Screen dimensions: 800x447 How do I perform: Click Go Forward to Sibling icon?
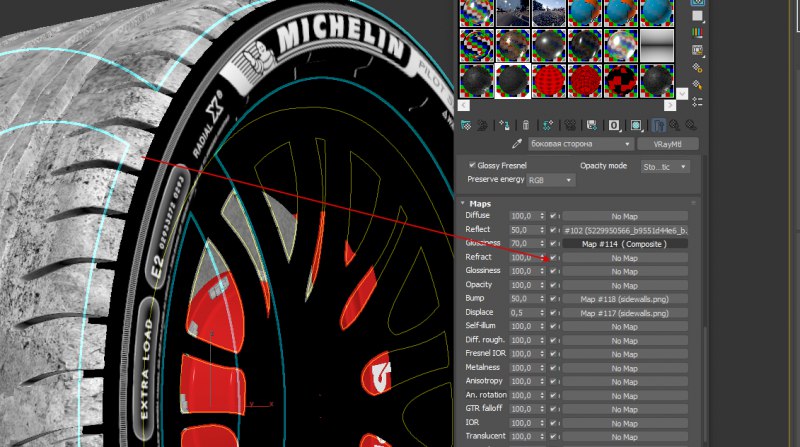691,125
